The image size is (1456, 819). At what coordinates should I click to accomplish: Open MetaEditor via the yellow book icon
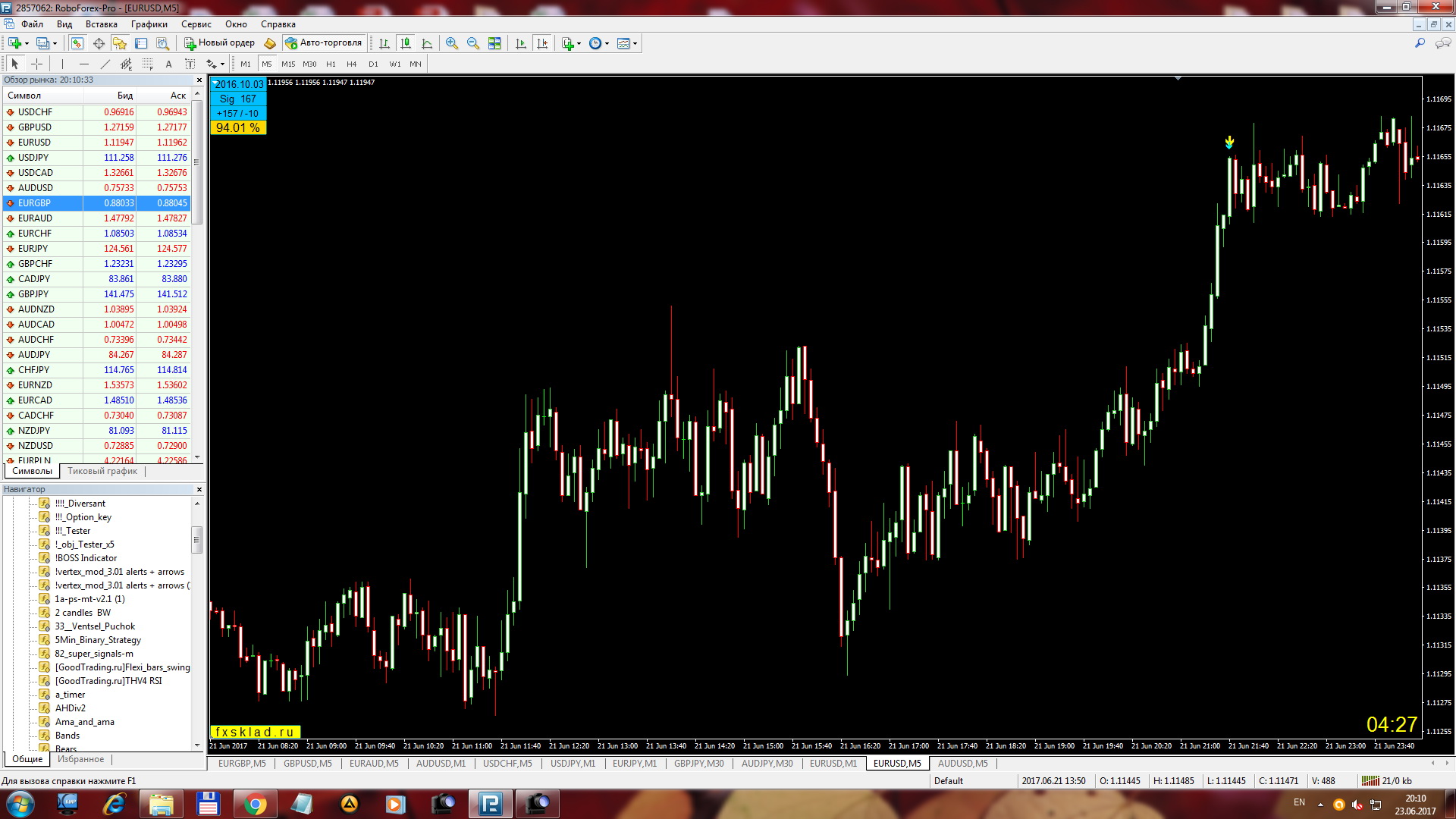pyautogui.click(x=270, y=43)
